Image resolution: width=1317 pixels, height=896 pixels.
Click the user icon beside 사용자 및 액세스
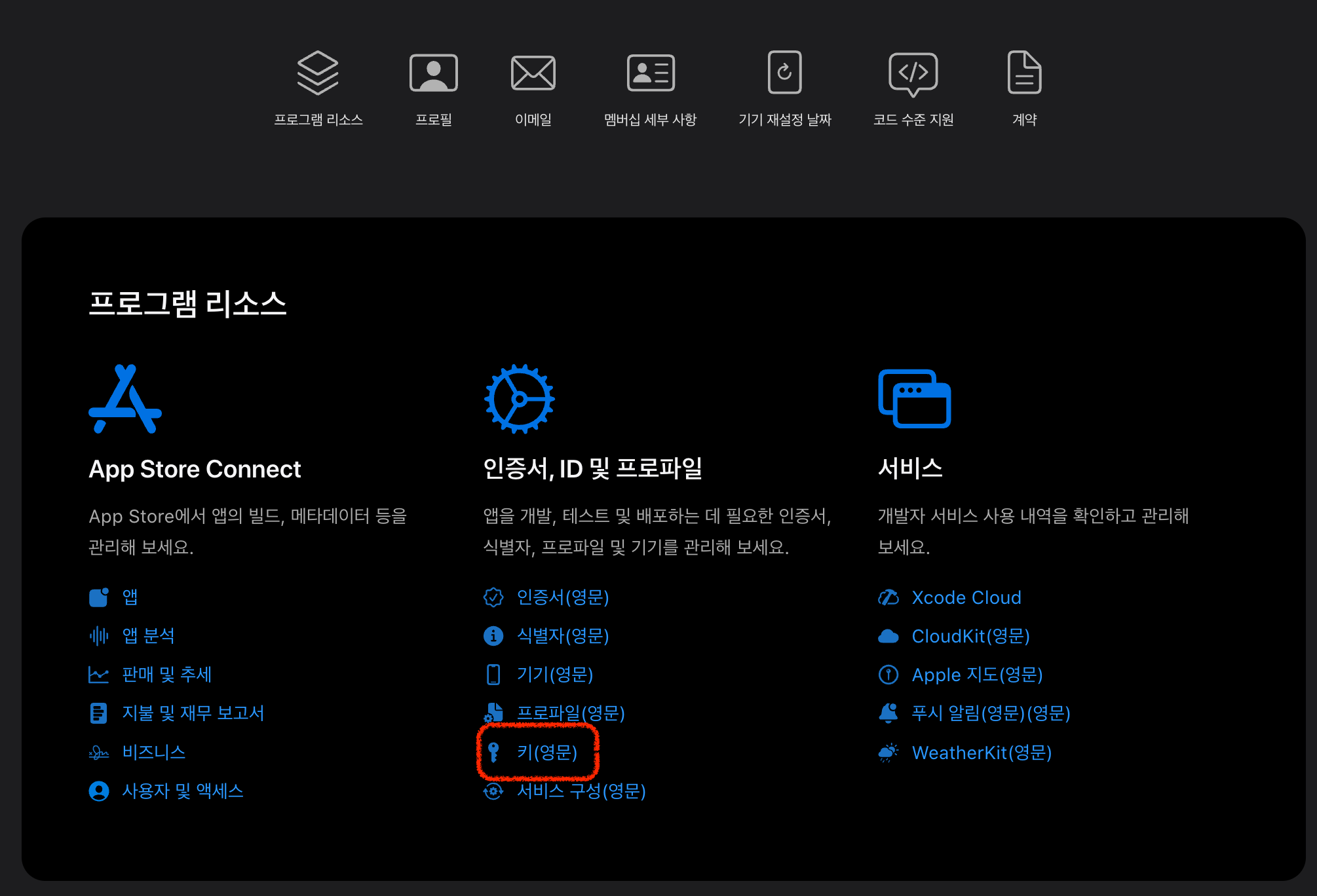coord(98,791)
